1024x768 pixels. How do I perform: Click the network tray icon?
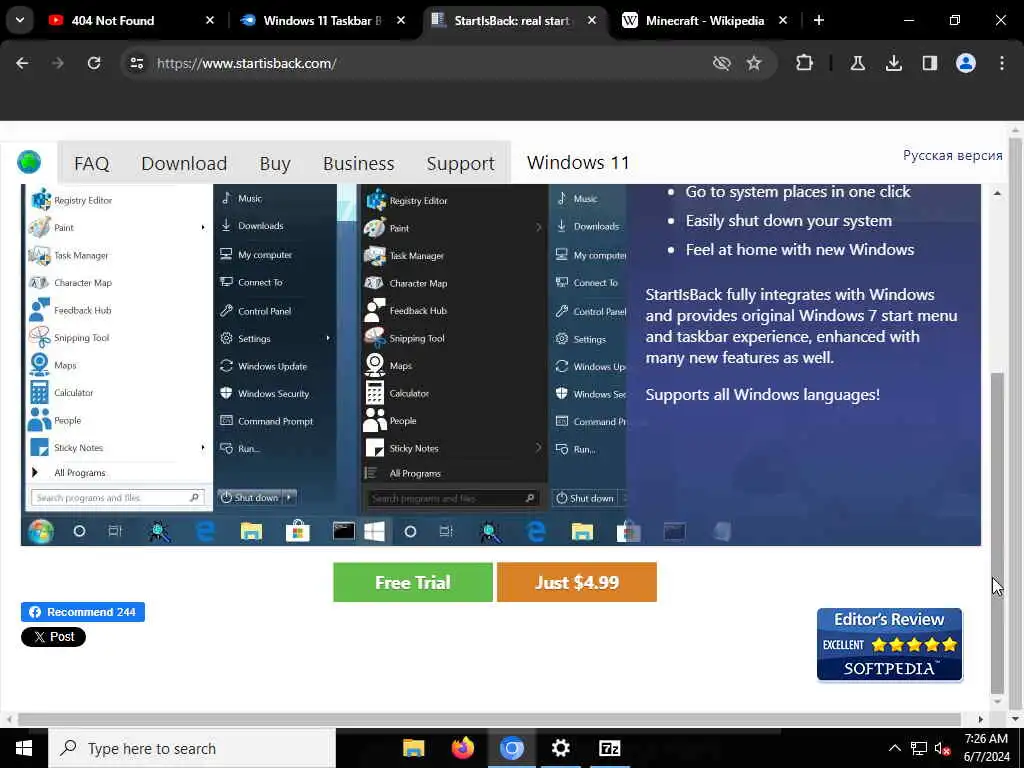919,748
